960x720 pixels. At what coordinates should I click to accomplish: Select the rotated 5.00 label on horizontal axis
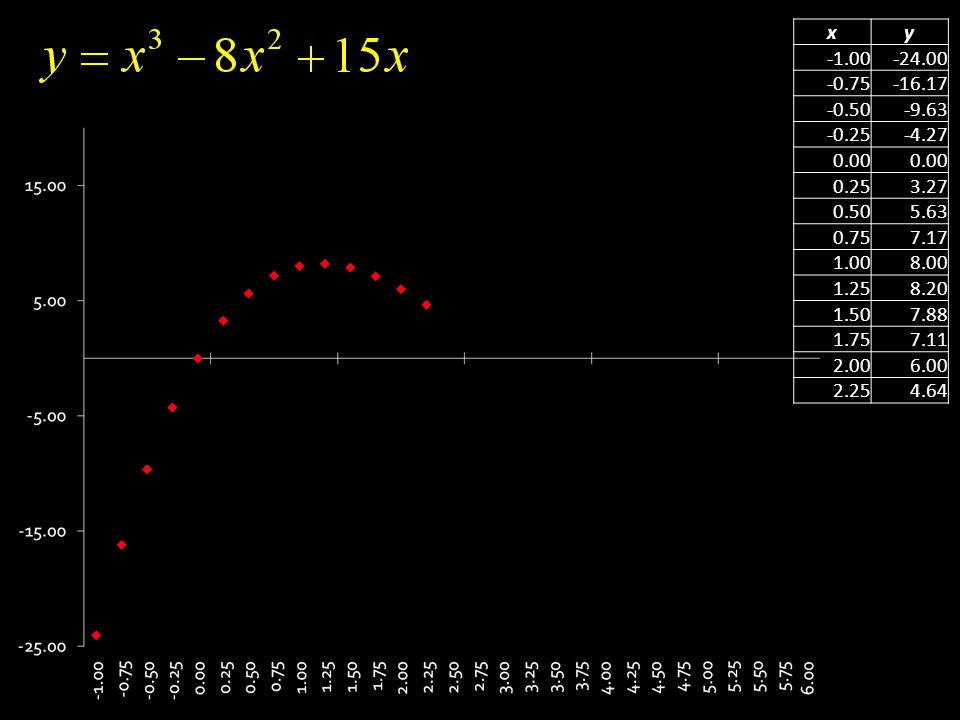(708, 677)
